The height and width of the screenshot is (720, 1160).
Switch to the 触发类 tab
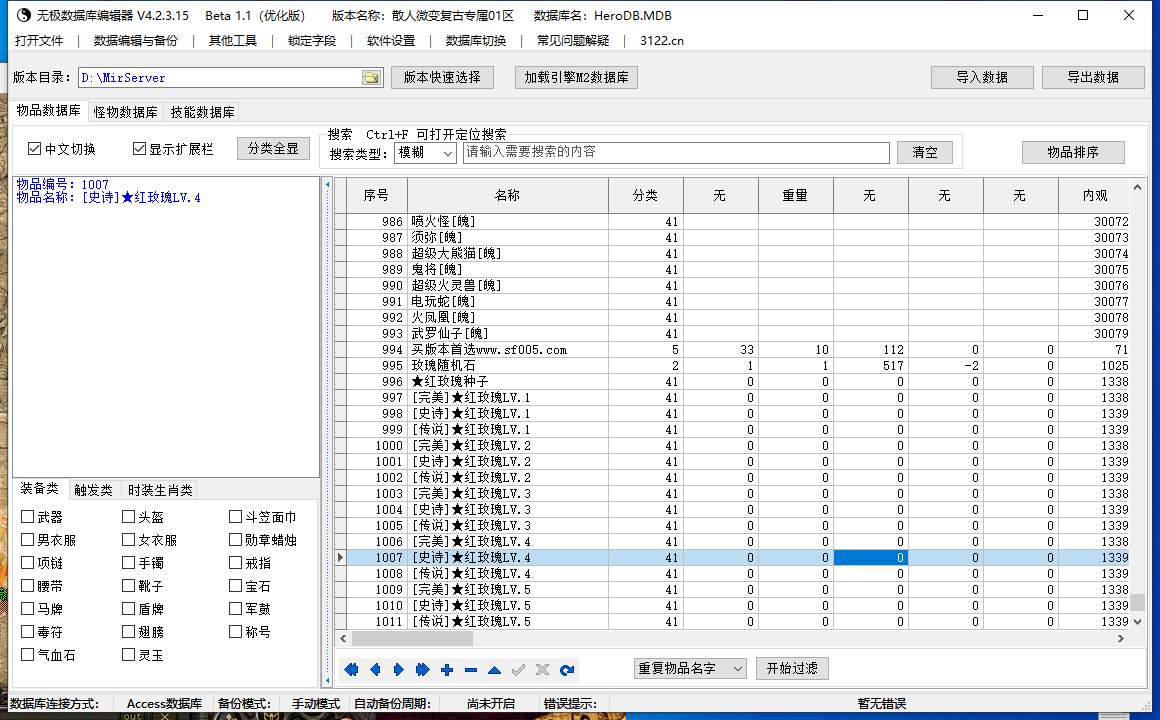(93, 490)
